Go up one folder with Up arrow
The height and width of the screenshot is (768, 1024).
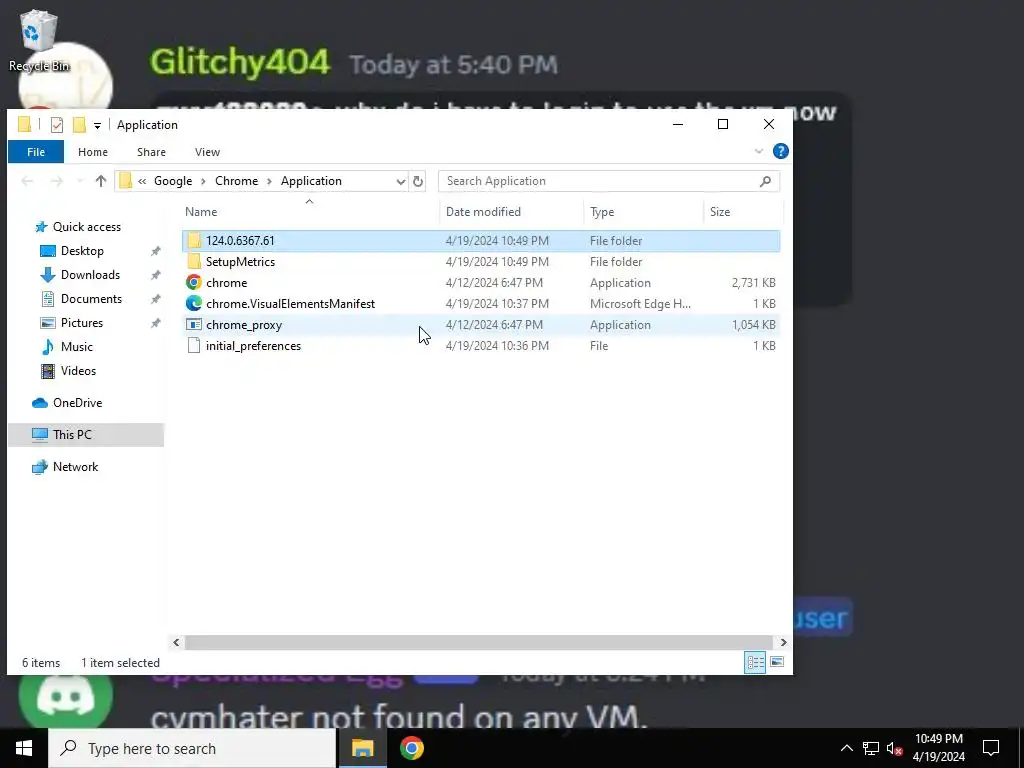[101, 181]
